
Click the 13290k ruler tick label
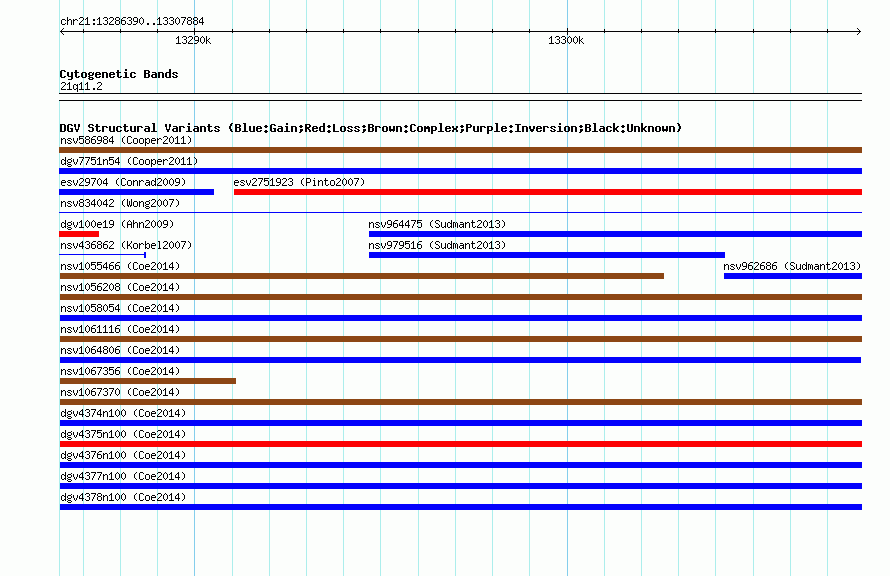(x=193, y=40)
